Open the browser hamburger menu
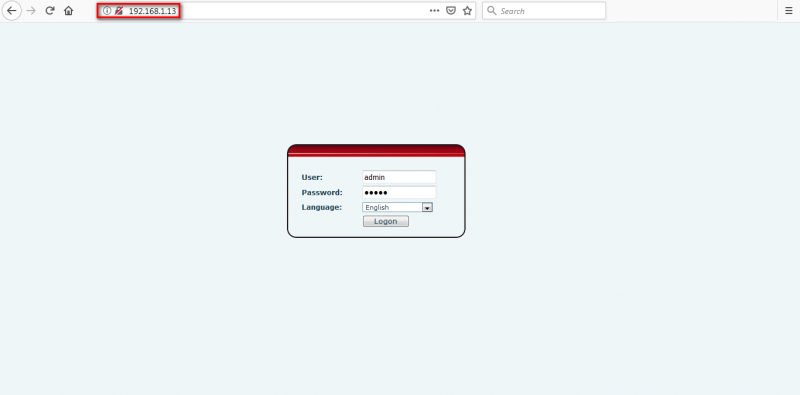This screenshot has height=395, width=800. (x=788, y=11)
